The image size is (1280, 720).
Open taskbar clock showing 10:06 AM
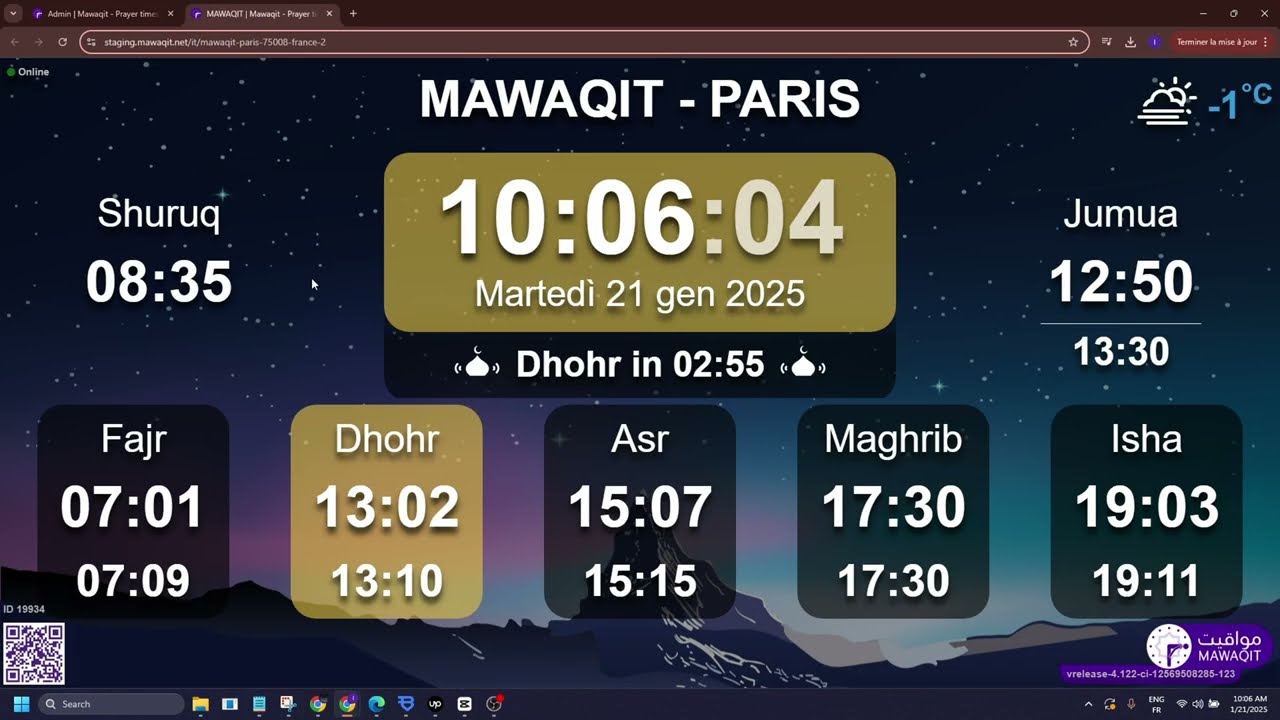1250,704
